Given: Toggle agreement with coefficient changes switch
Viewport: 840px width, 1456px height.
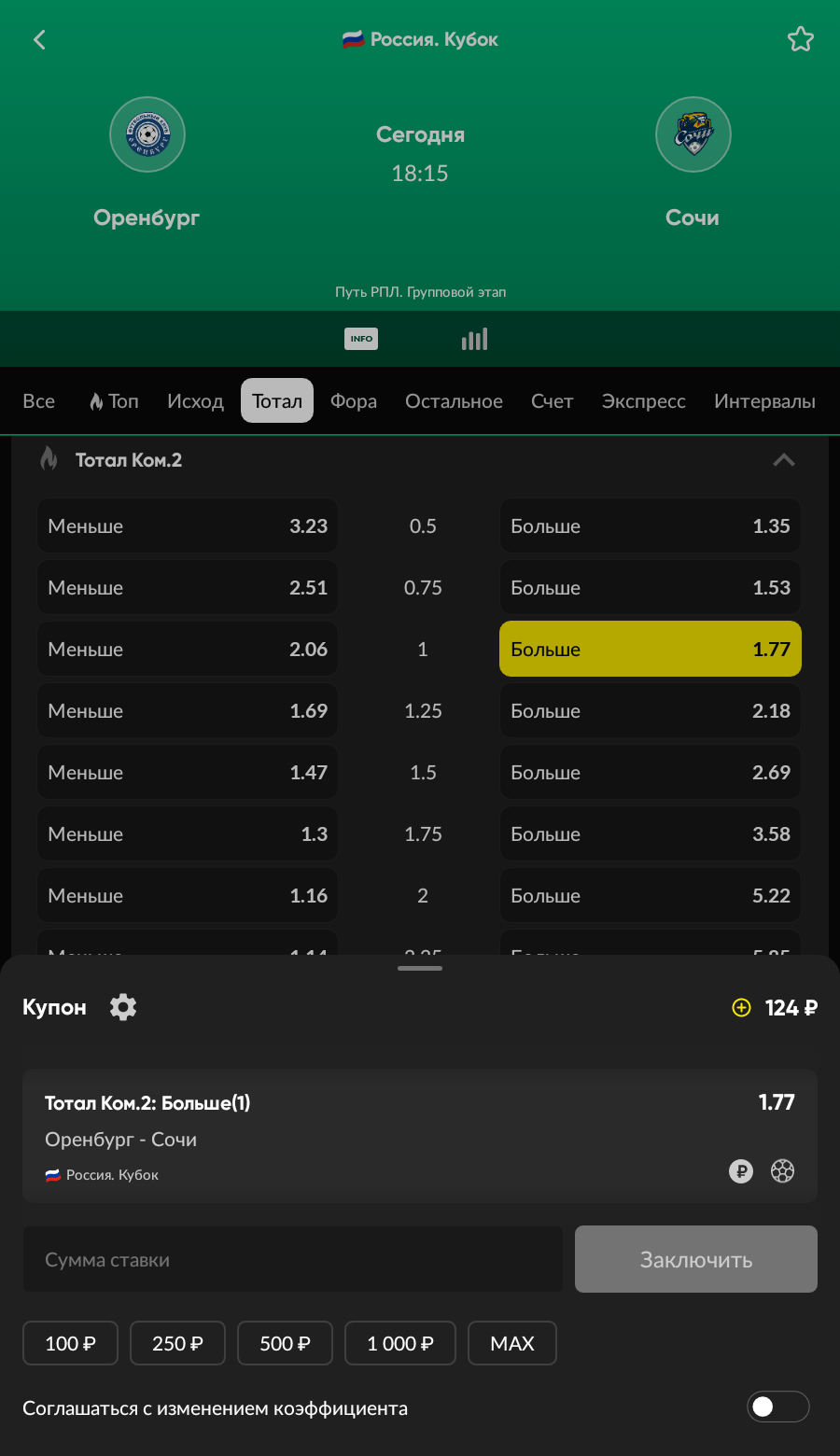Looking at the screenshot, I should pyautogui.click(x=777, y=1407).
